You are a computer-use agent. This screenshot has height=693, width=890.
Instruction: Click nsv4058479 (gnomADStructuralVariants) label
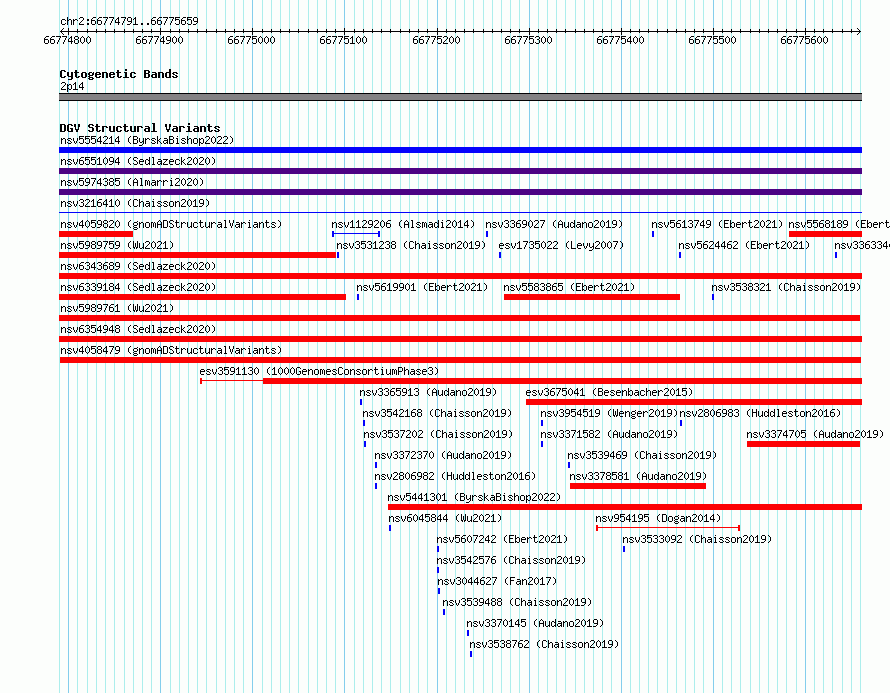click(x=171, y=350)
